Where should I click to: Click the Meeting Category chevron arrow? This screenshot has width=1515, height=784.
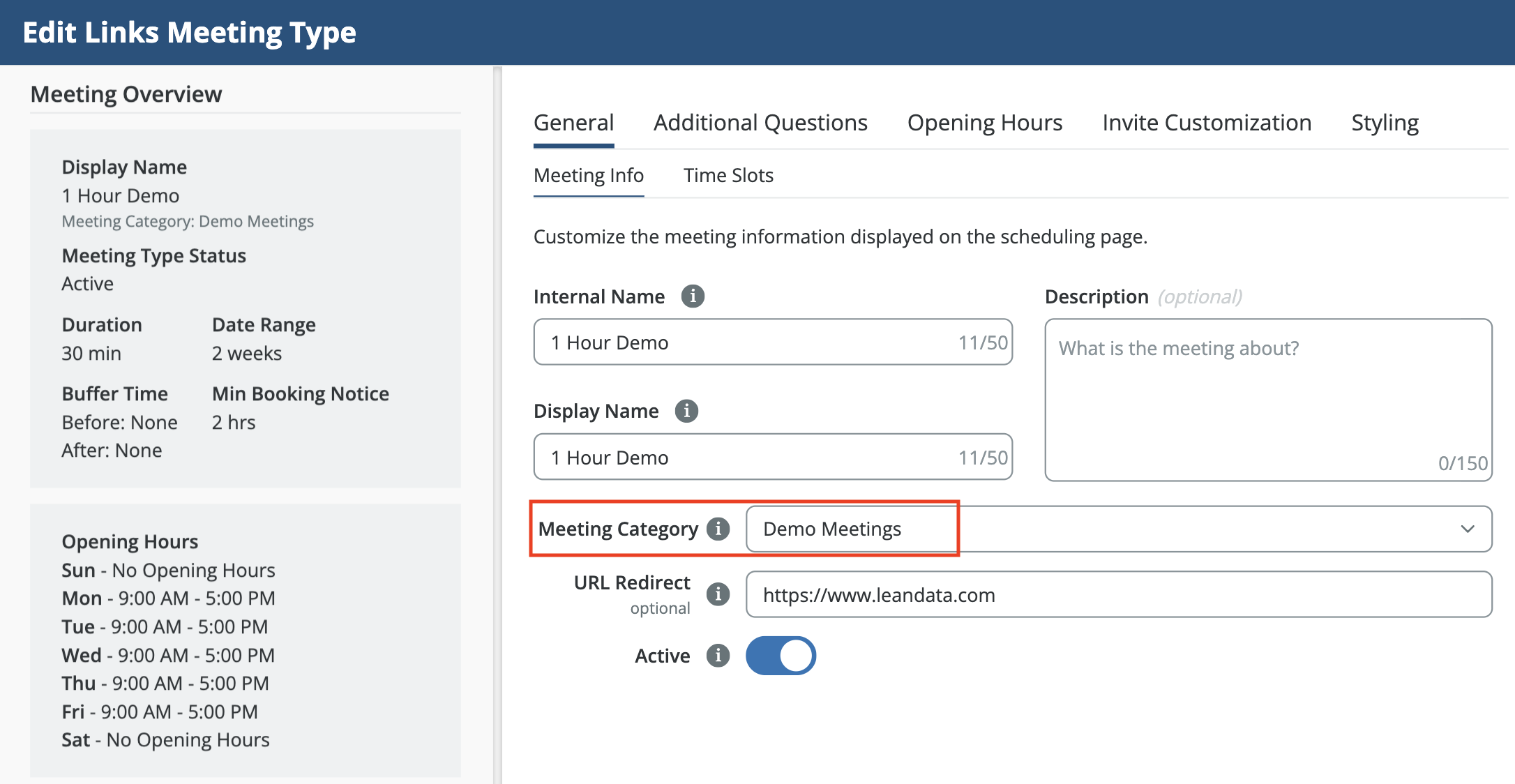(1467, 529)
